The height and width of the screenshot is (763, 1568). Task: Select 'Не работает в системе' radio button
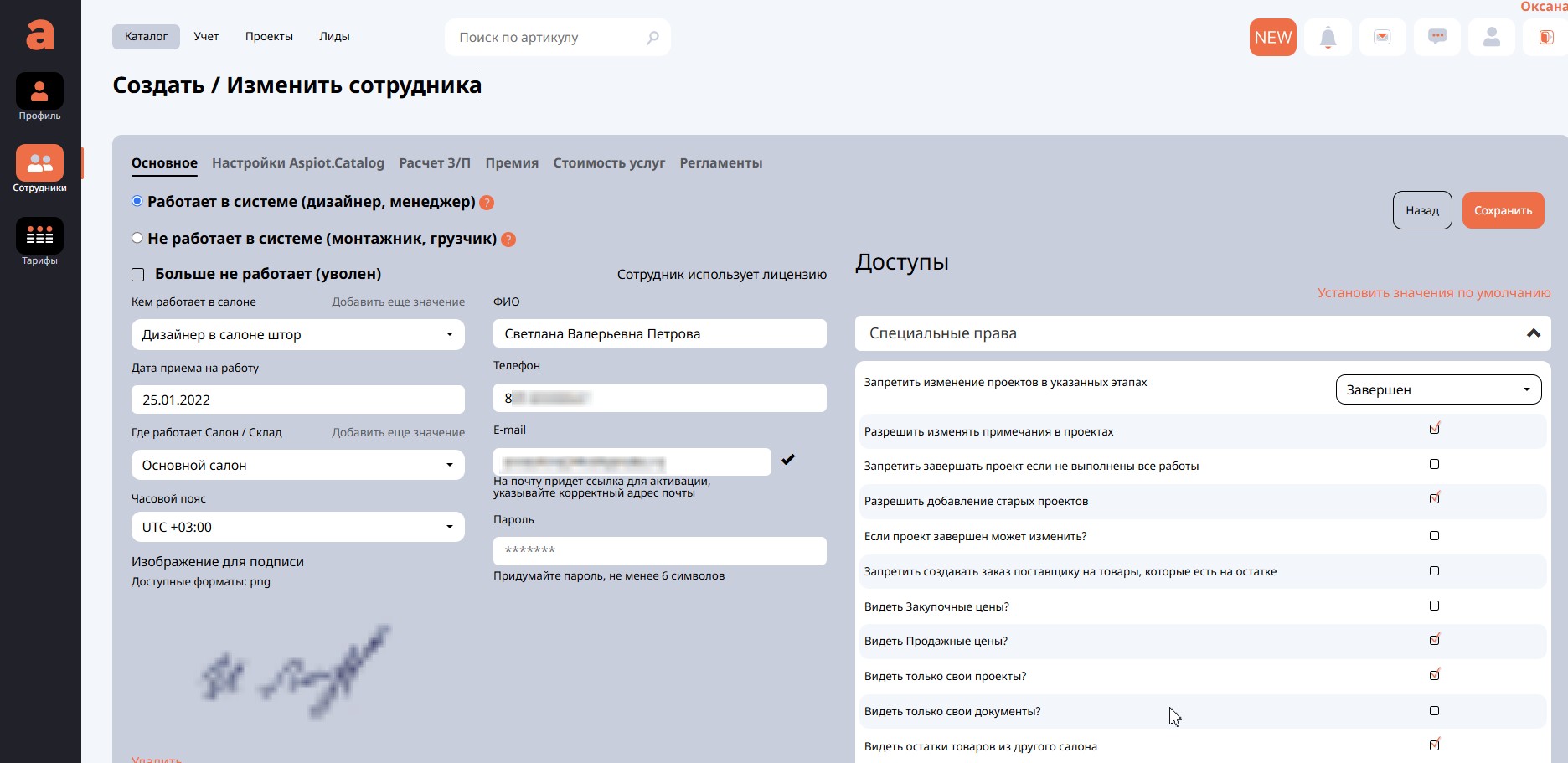click(x=137, y=238)
